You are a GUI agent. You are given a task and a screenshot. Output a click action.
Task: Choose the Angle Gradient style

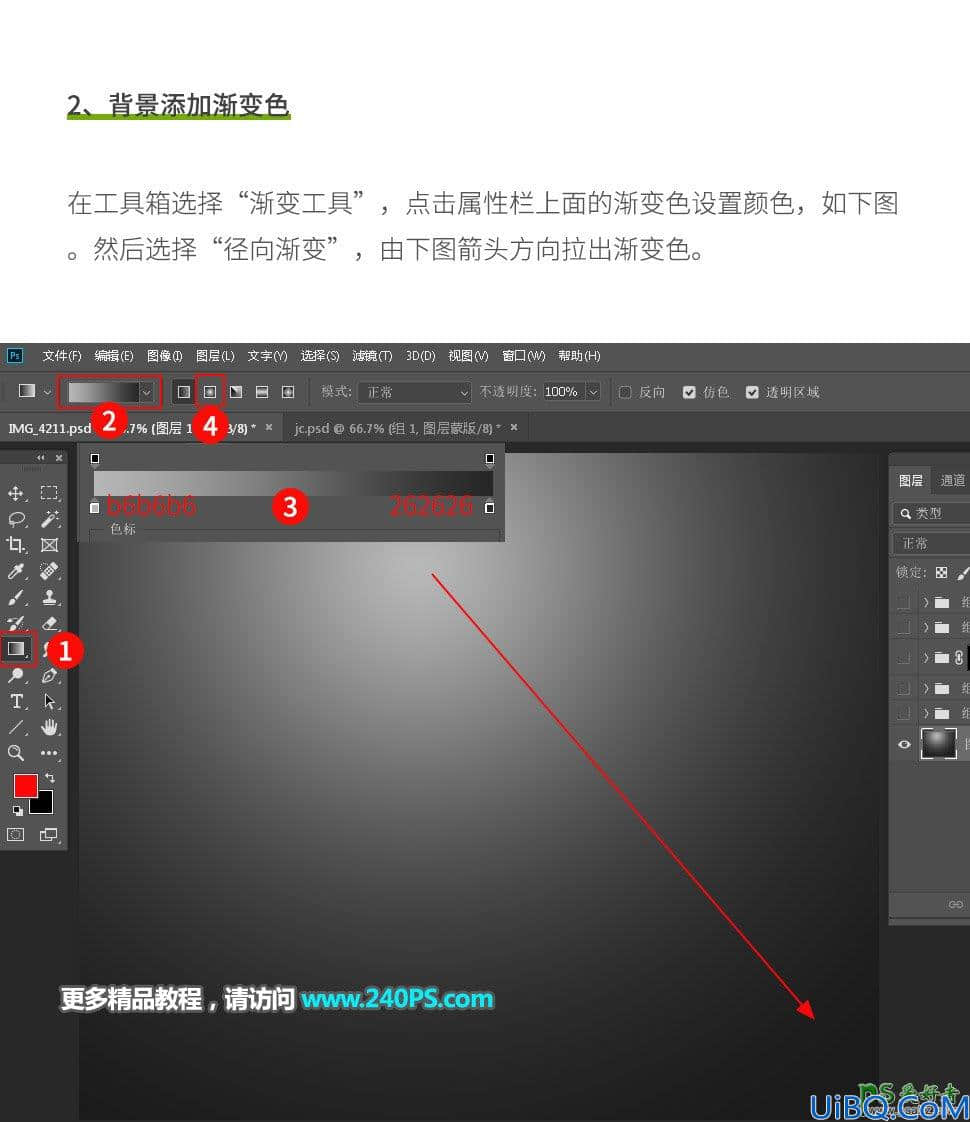(235, 391)
